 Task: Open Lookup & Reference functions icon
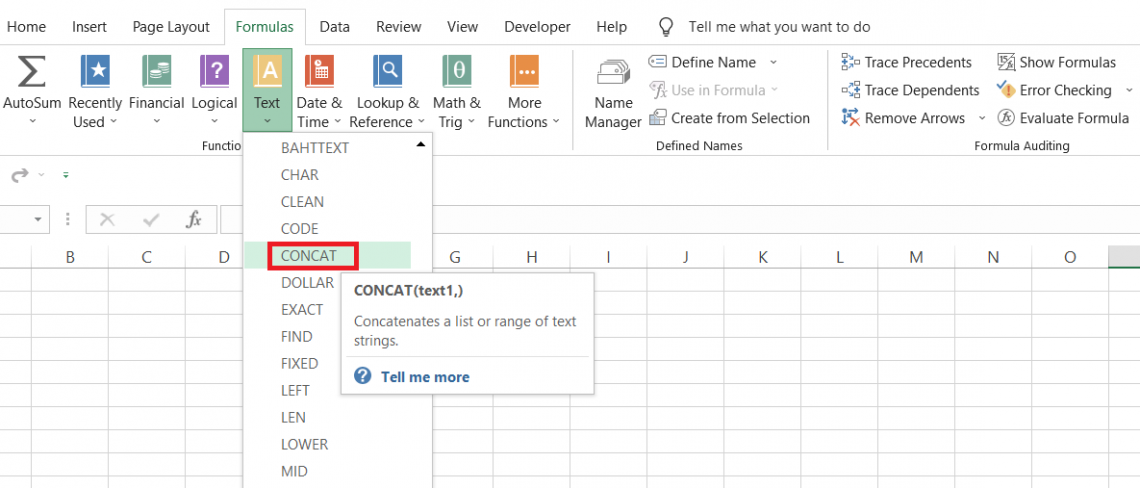point(387,72)
